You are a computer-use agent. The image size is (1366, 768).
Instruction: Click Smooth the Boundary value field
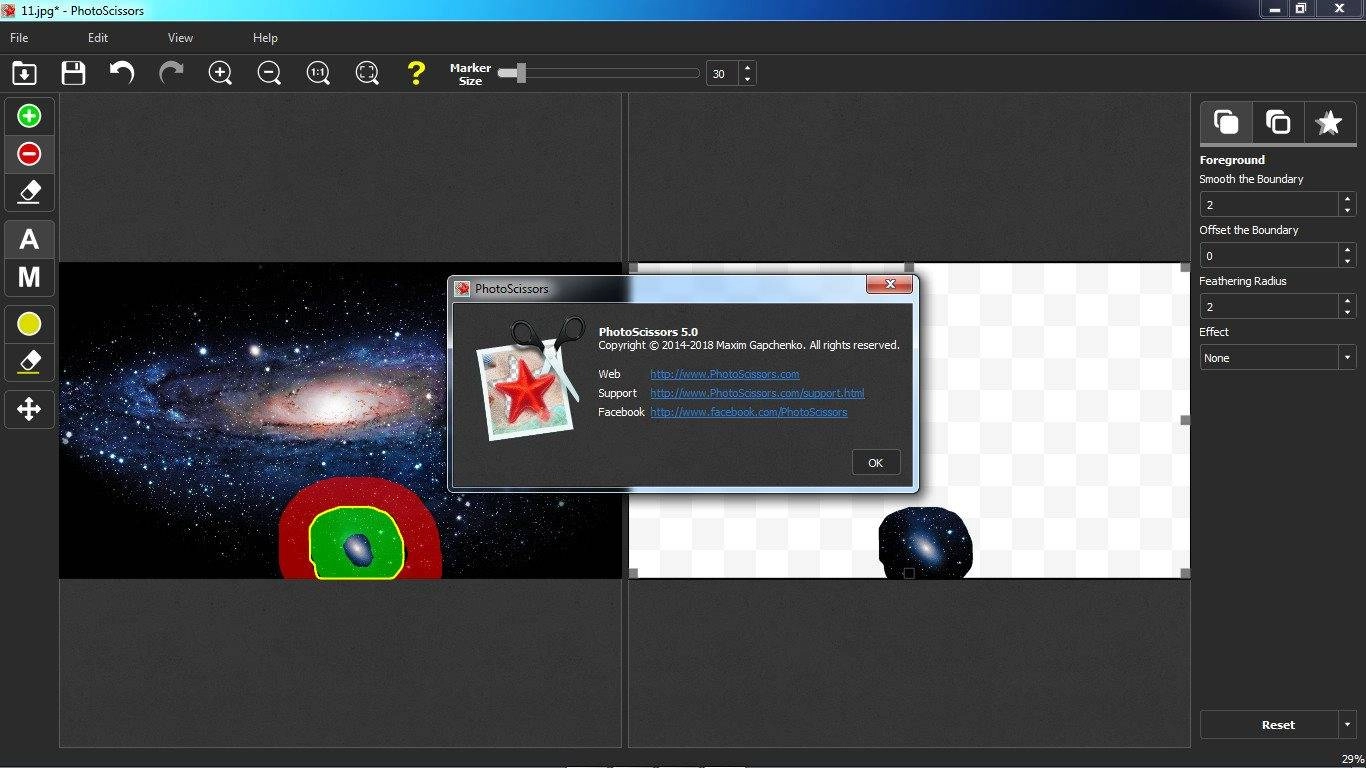(1269, 204)
